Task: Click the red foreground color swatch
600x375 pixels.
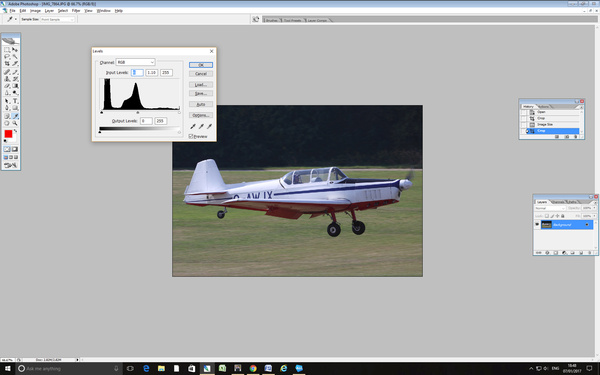Action: tap(8, 134)
